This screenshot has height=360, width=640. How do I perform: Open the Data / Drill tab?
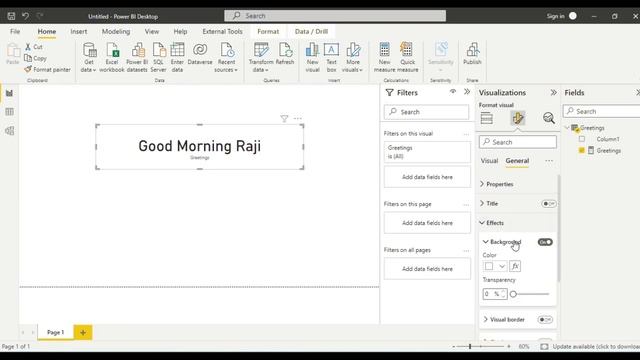[x=311, y=31]
